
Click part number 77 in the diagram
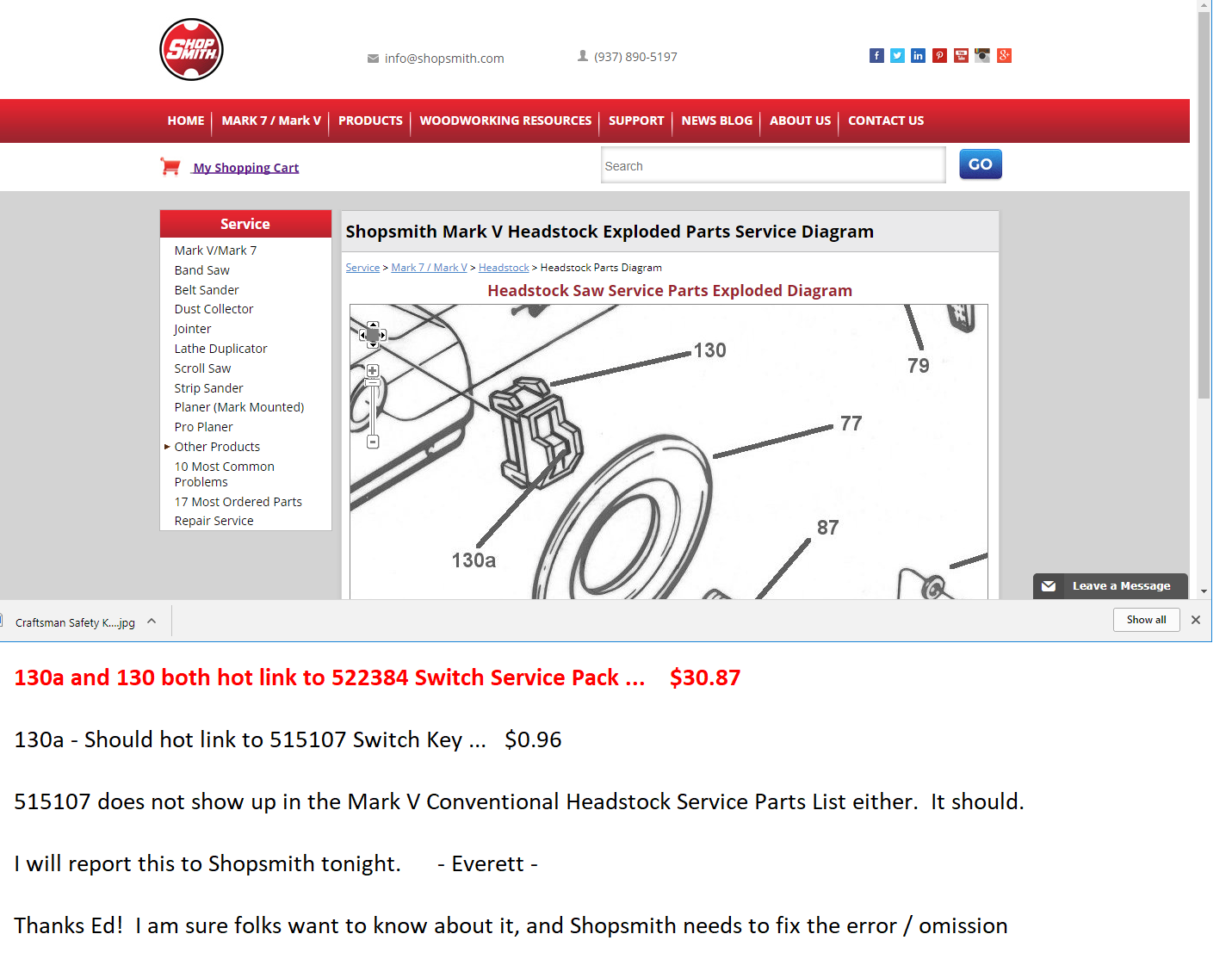(851, 424)
